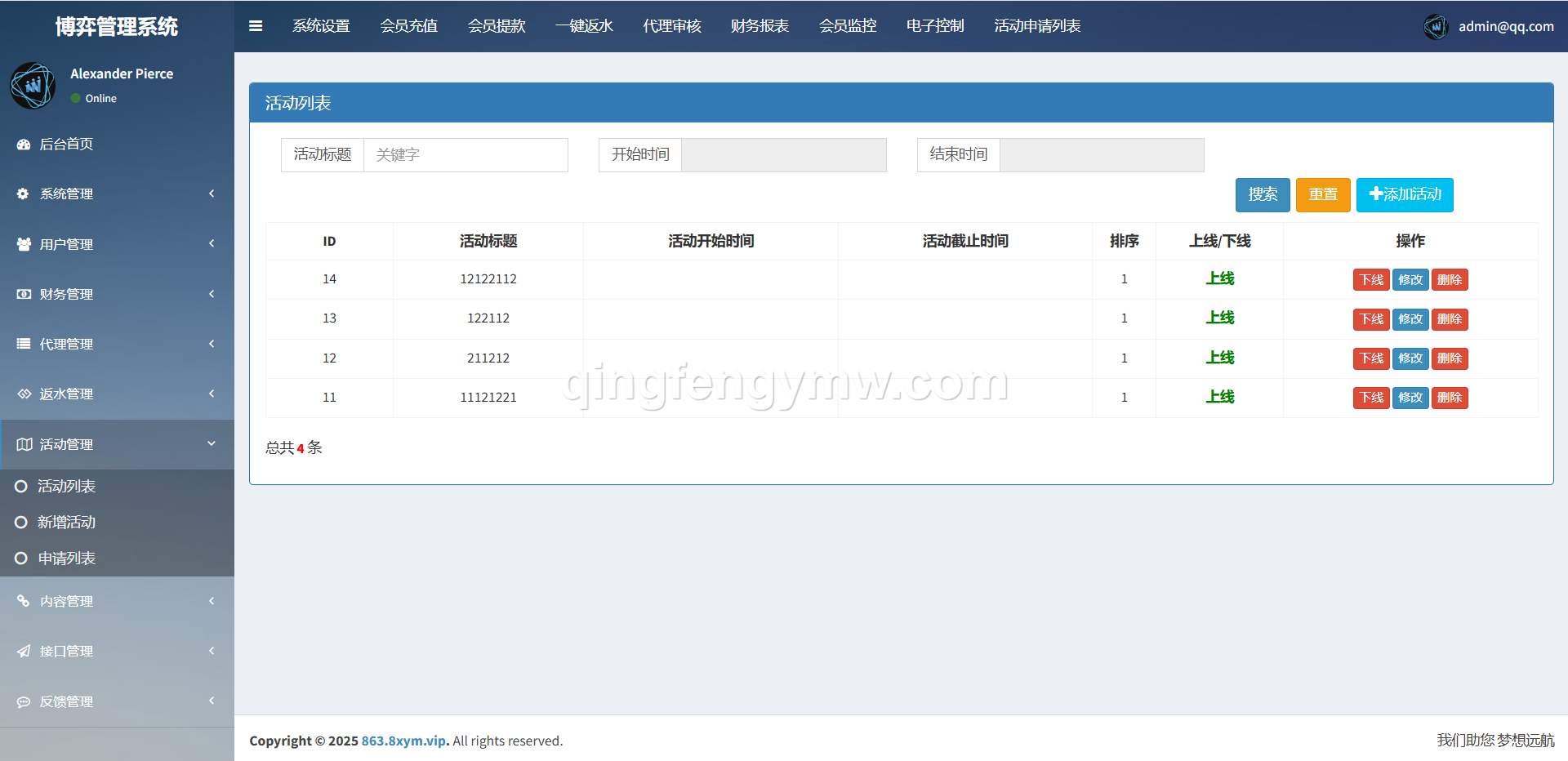1568x761 pixels.
Task: Click the list icon for 代理管理
Action: pos(24,344)
